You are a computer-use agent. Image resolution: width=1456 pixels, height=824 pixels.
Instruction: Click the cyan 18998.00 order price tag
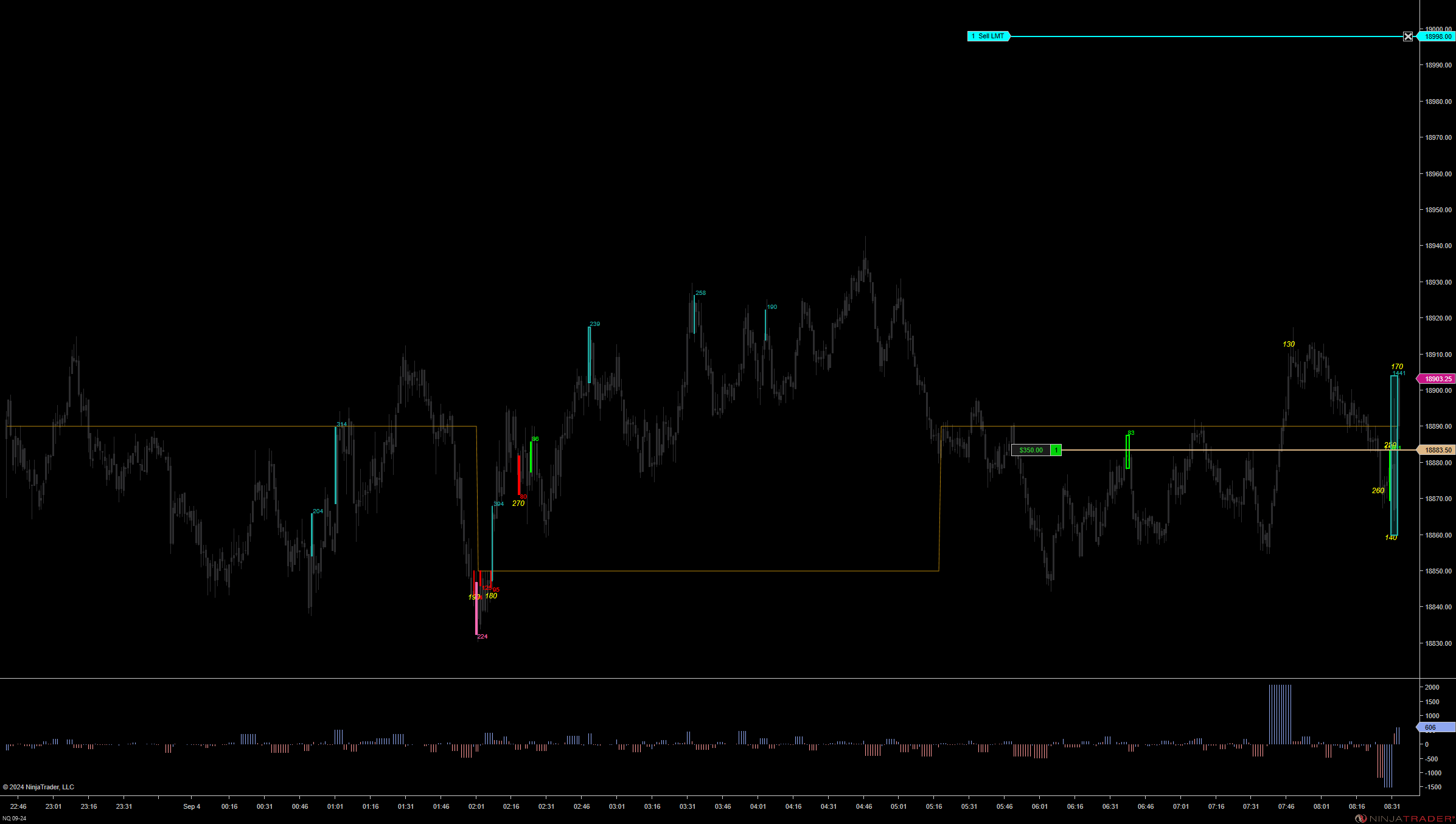pos(1437,36)
